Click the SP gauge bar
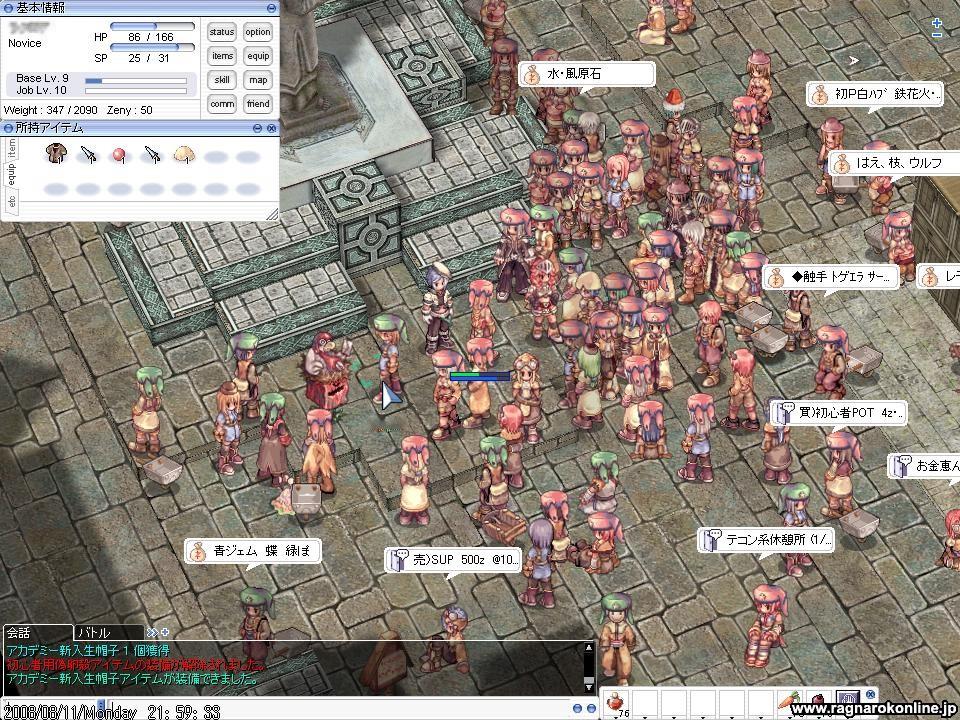The width and height of the screenshot is (960, 720). pos(152,47)
